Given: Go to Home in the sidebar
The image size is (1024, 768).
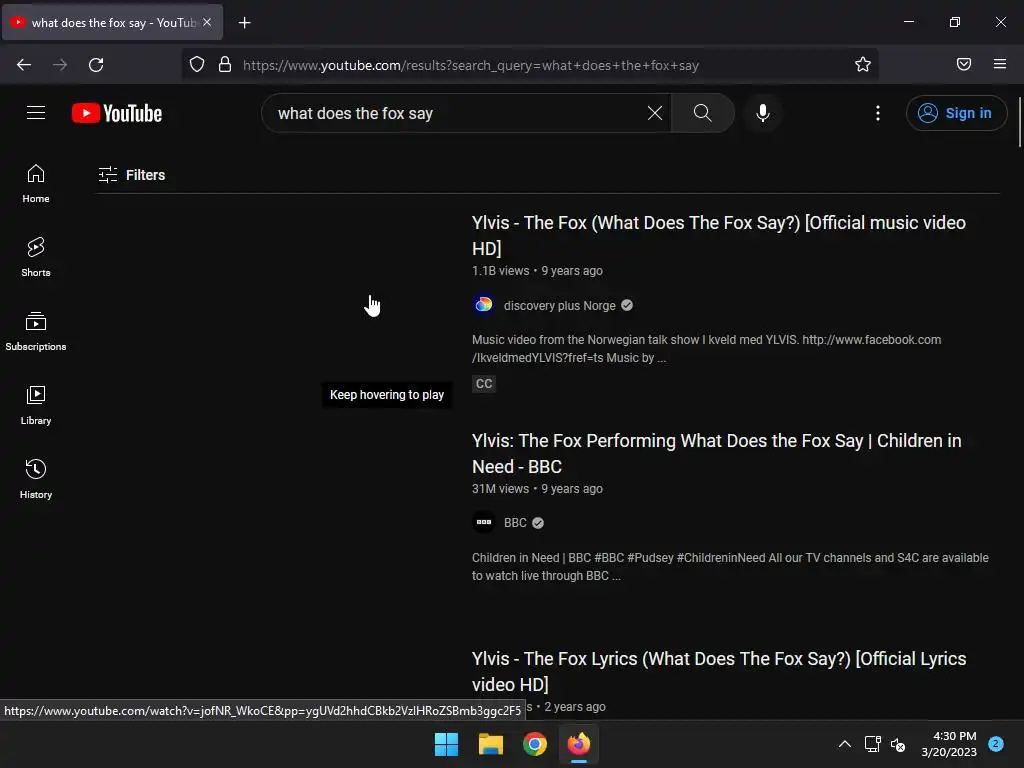Looking at the screenshot, I should [x=36, y=184].
